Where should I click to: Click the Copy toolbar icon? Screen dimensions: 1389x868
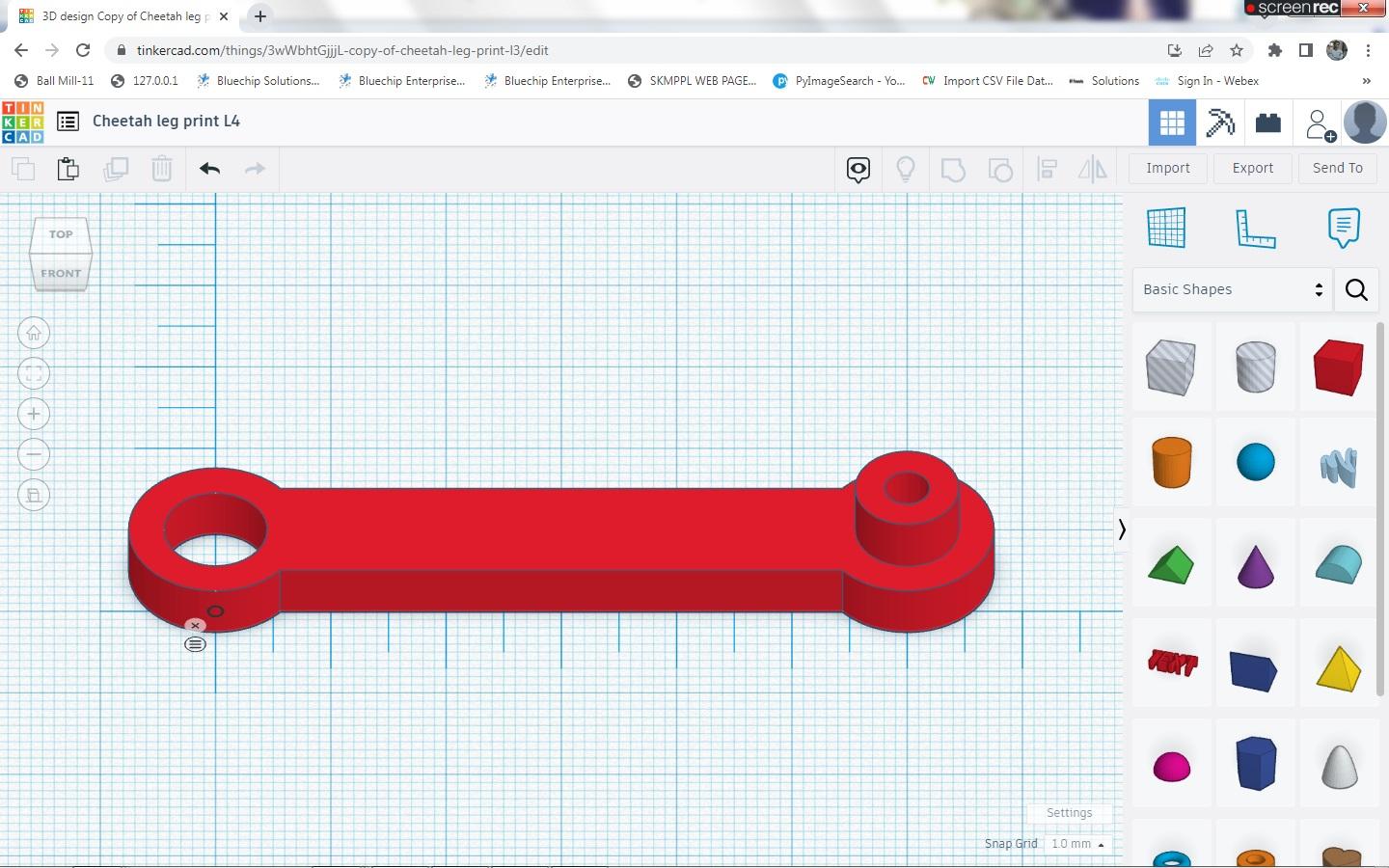tap(23, 169)
